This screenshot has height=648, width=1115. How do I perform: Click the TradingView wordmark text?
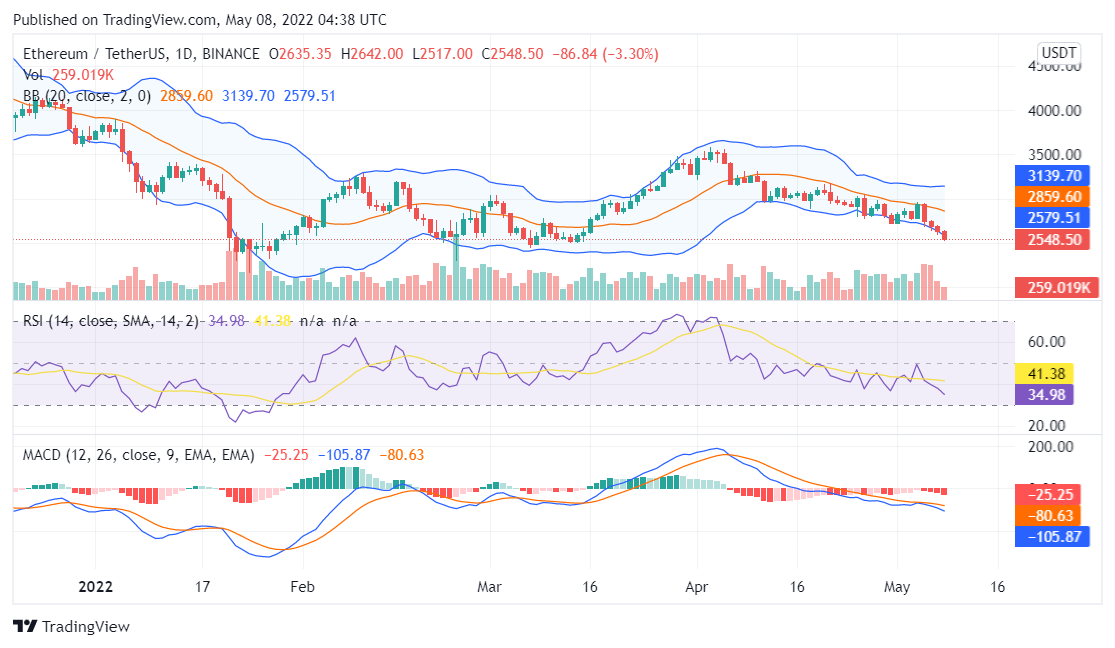86,627
